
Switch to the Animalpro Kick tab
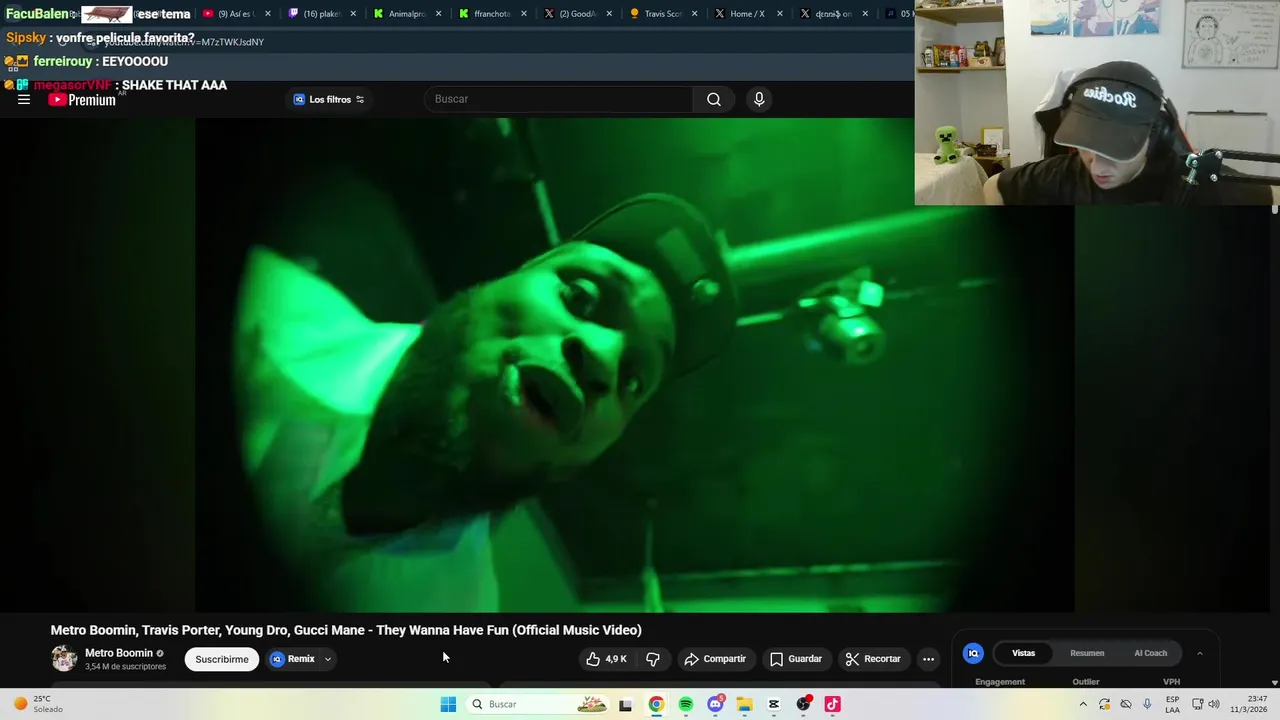click(407, 14)
